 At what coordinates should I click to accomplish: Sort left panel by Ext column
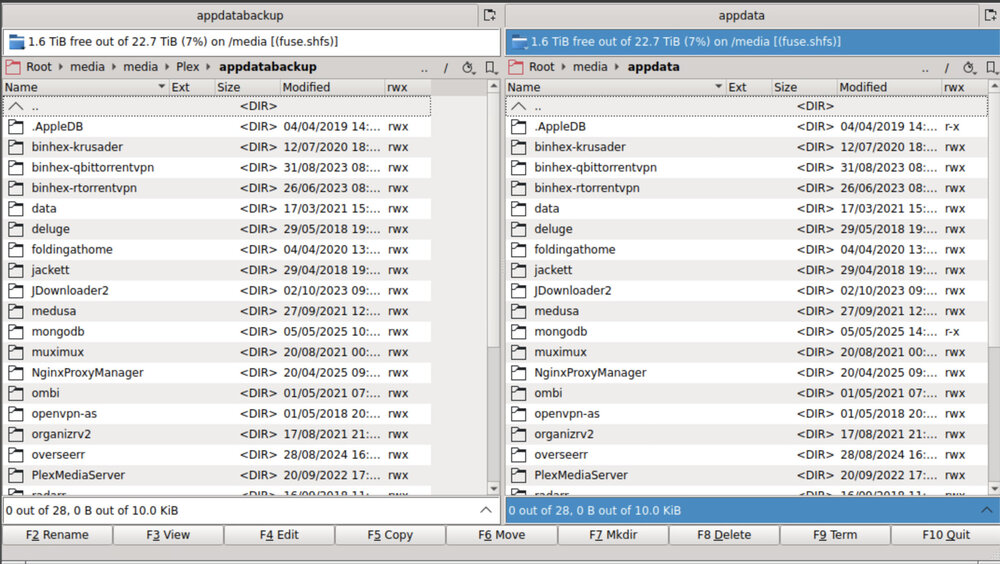pyautogui.click(x=190, y=87)
